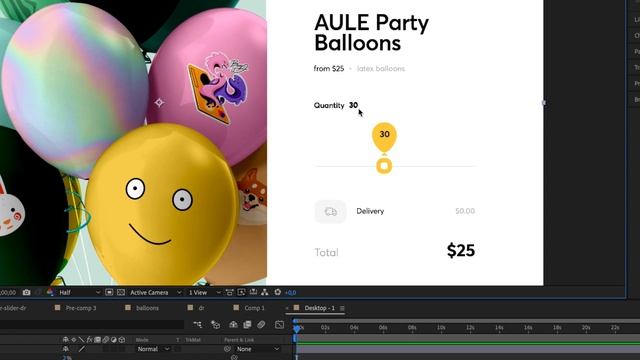Toggle the preserve transparency box beside Normal
640x360 pixels.
(x=177, y=349)
